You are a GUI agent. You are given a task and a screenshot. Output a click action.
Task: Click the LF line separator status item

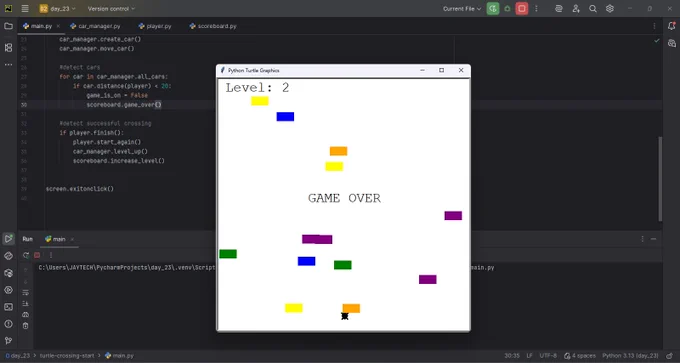point(530,356)
